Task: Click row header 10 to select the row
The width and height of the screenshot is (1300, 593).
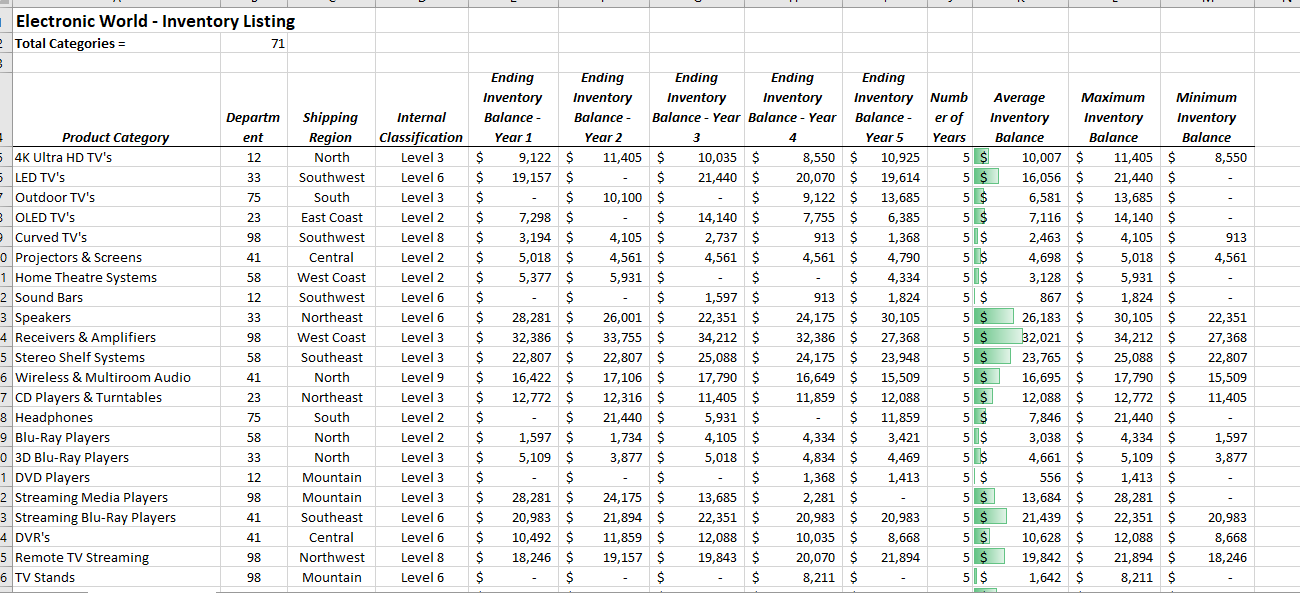Action: coord(7,257)
